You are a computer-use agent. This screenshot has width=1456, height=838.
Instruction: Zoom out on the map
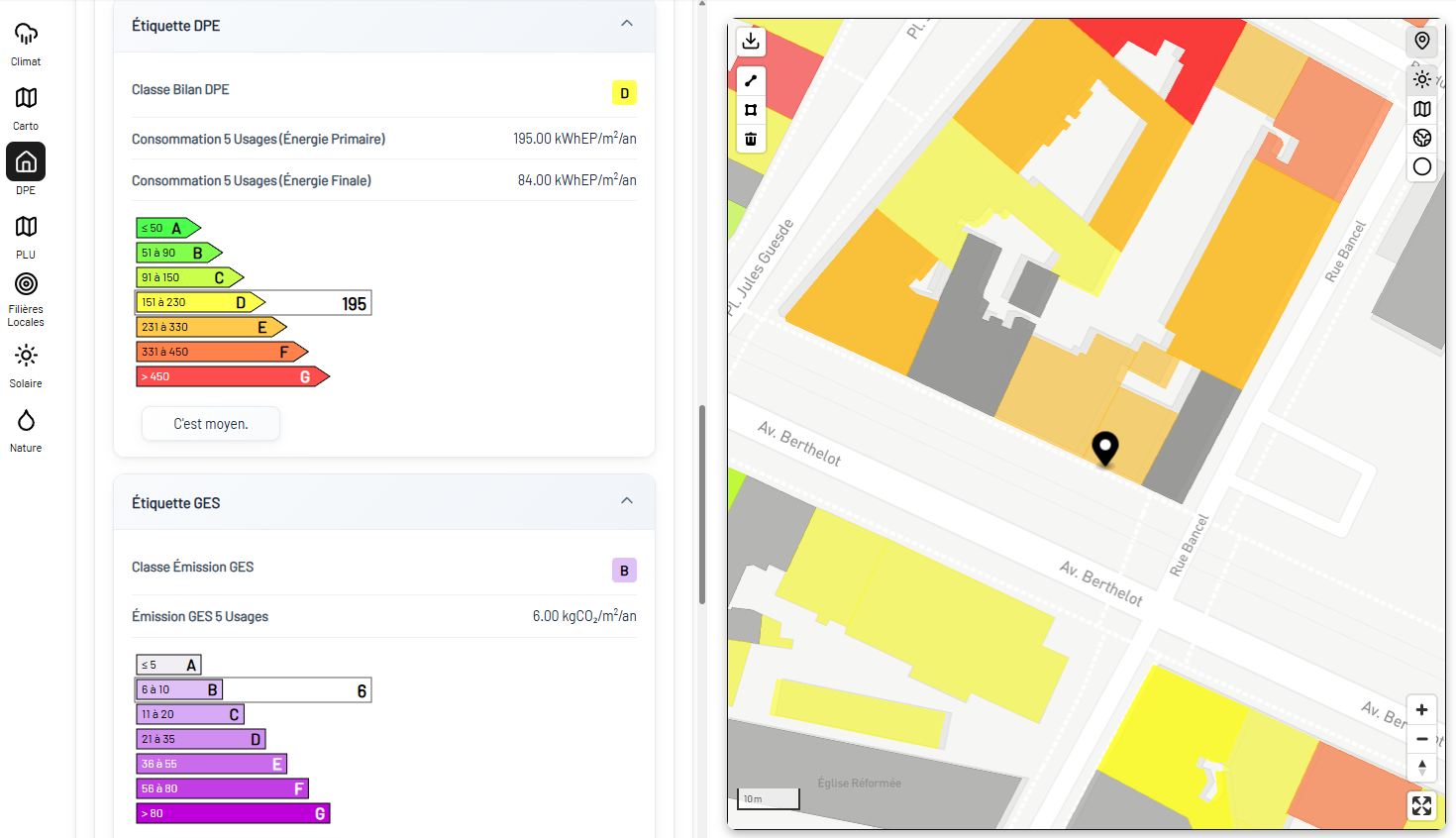(x=1422, y=739)
